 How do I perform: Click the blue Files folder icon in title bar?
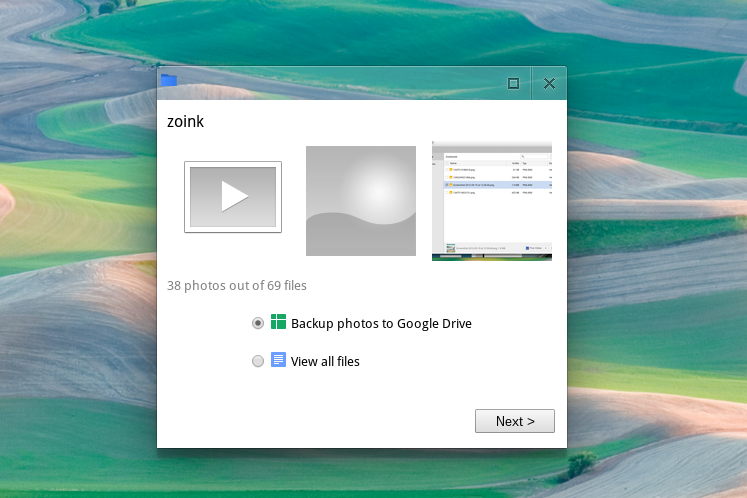[169, 81]
